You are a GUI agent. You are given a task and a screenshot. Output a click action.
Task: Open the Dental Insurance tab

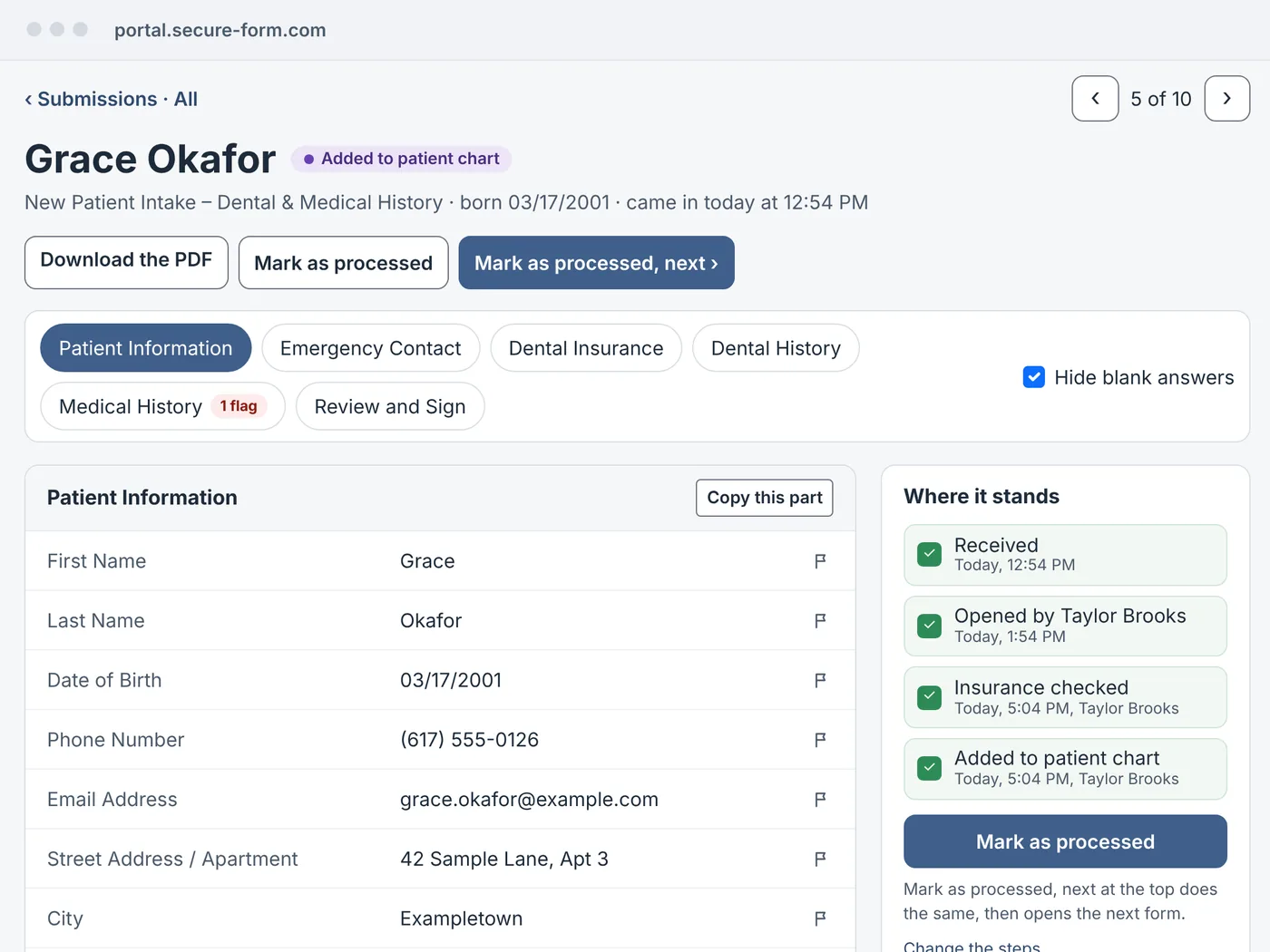[586, 348]
